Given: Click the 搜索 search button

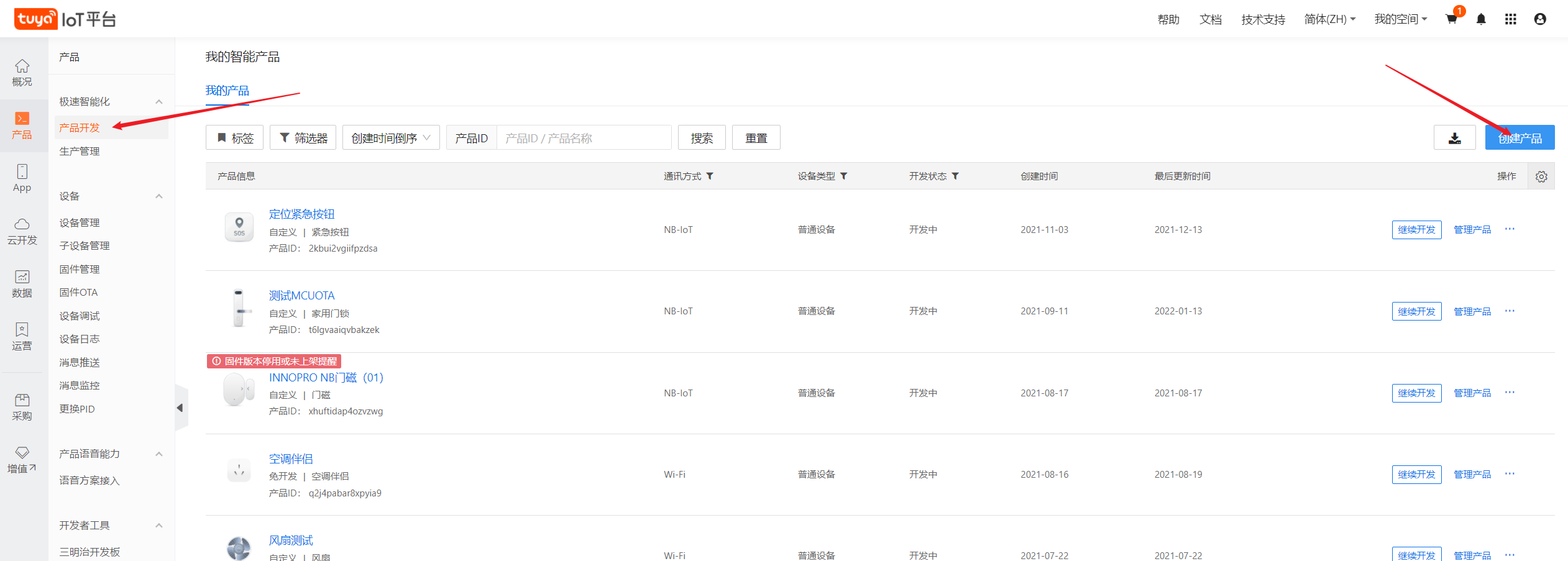Looking at the screenshot, I should click(702, 137).
